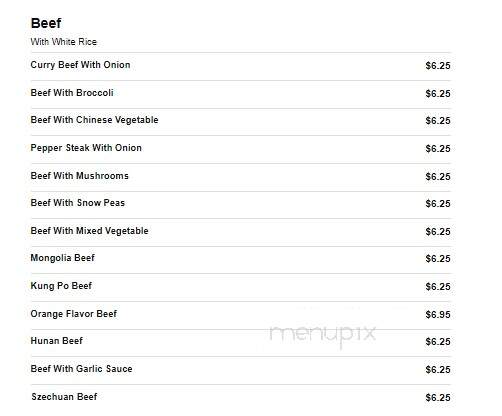Click the With White Rice subtitle

pyautogui.click(x=64, y=42)
